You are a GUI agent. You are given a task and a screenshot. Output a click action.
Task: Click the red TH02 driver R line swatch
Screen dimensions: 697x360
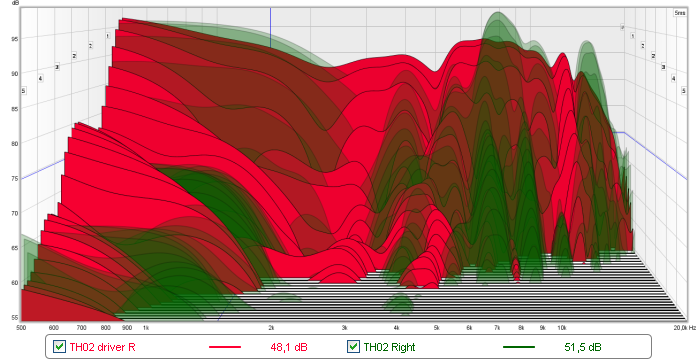point(225,347)
